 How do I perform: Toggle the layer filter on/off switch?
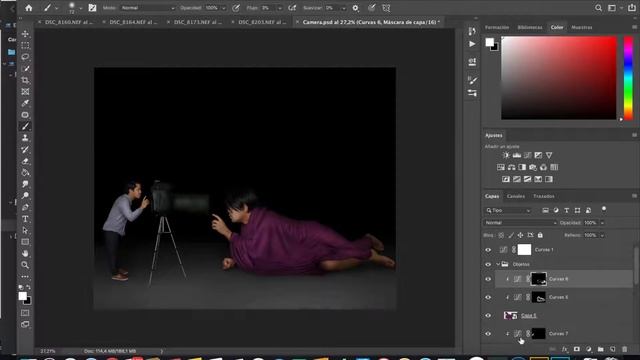pos(604,209)
